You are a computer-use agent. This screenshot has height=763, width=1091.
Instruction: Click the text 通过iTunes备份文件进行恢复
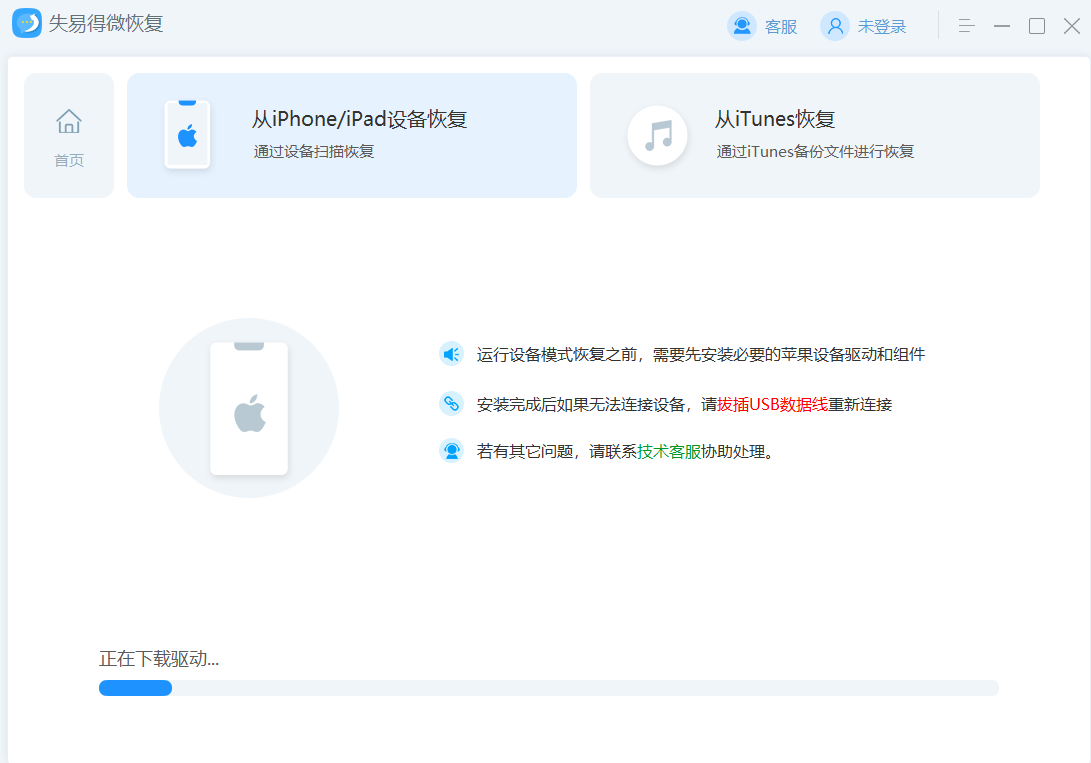point(815,152)
